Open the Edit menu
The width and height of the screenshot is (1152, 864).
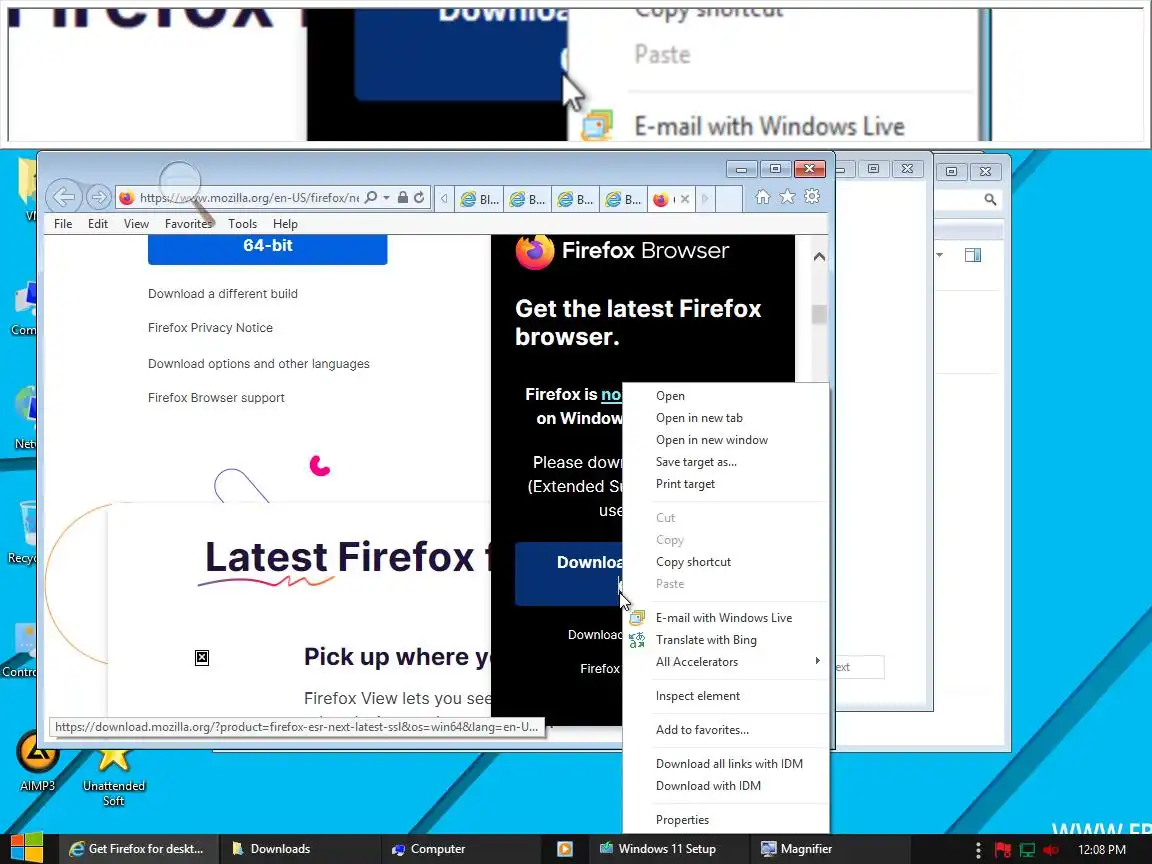click(98, 224)
